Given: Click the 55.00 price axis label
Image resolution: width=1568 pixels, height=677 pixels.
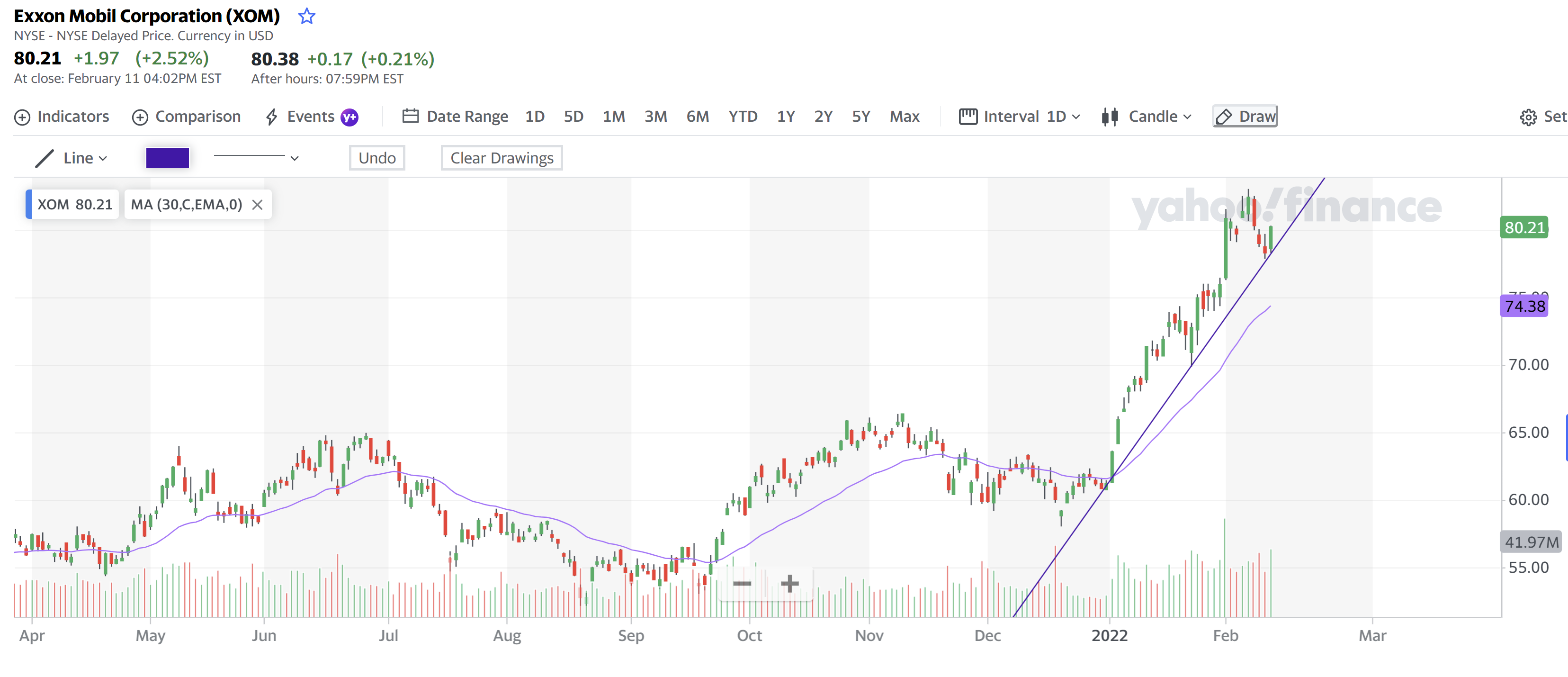Looking at the screenshot, I should point(1528,568).
